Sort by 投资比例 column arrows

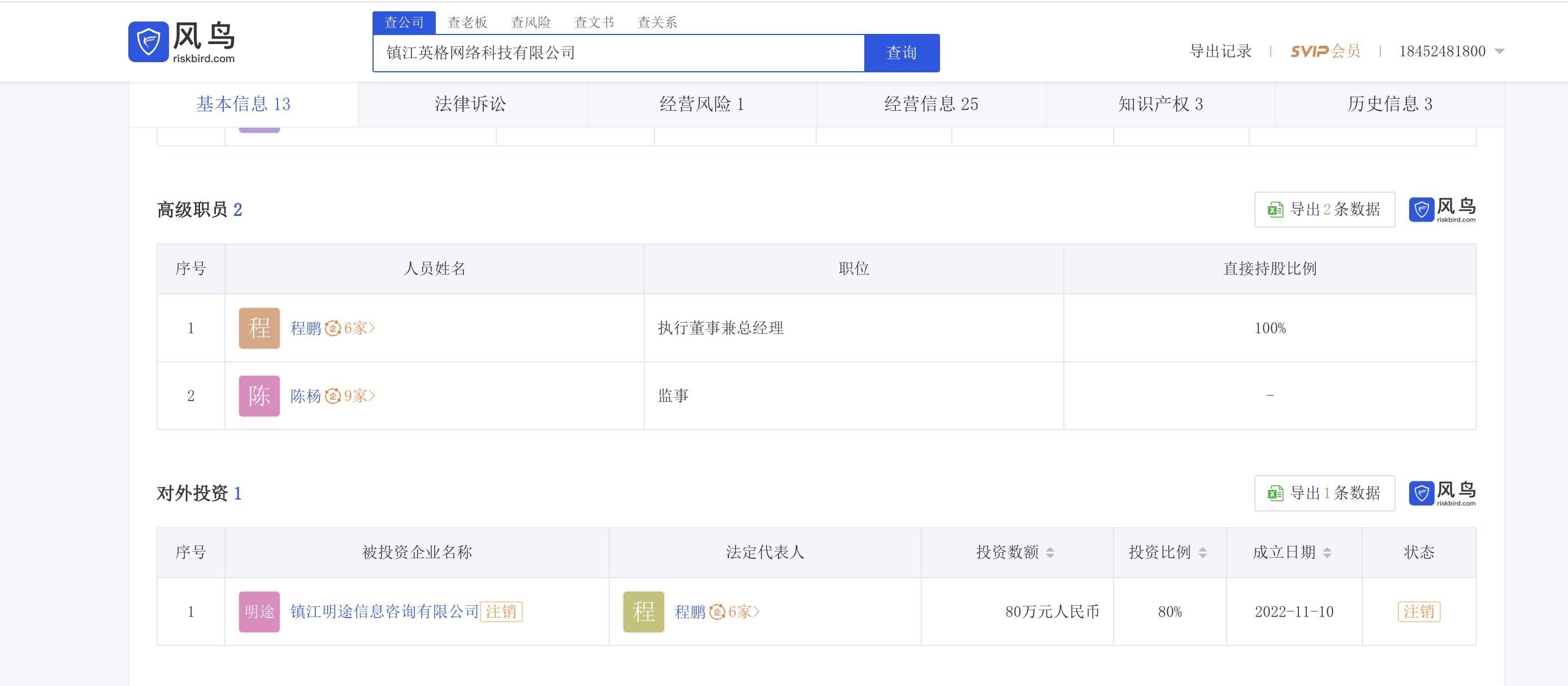pyautogui.click(x=1202, y=553)
